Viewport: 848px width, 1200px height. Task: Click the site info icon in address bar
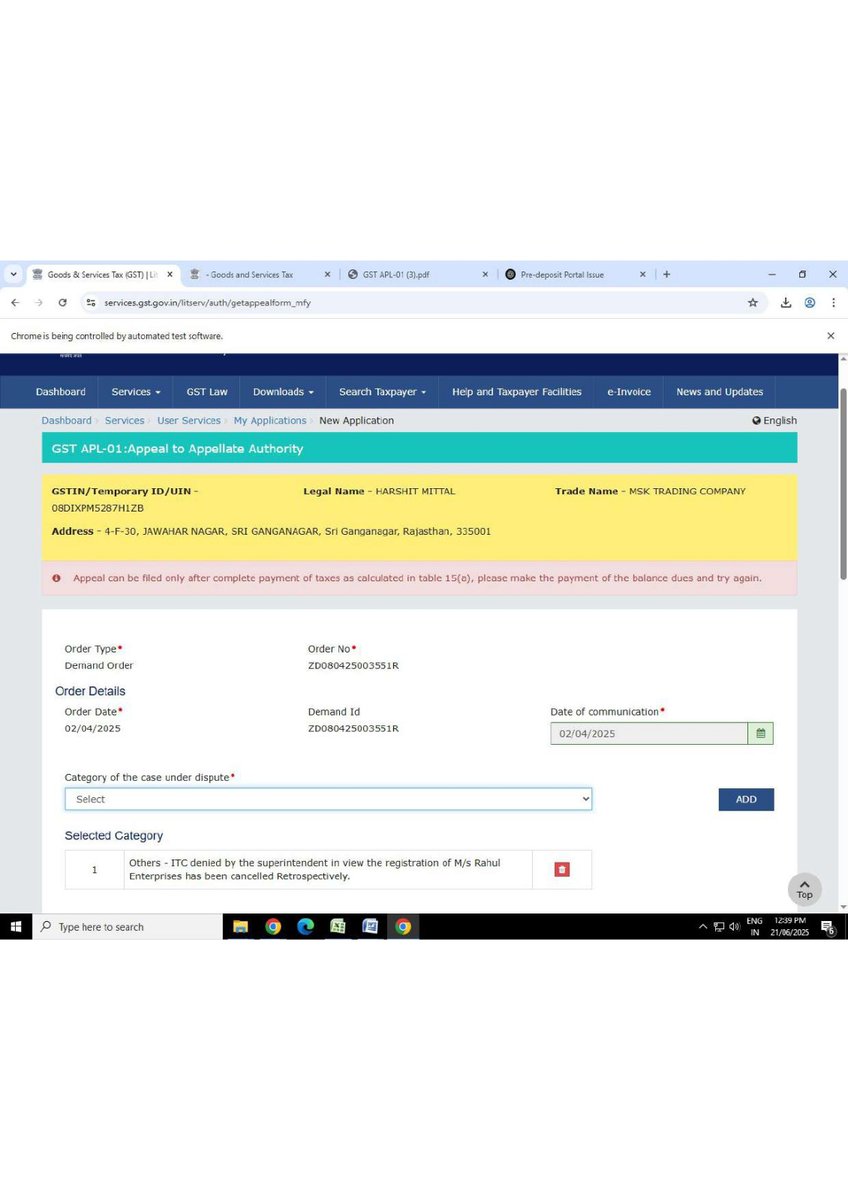(x=90, y=302)
